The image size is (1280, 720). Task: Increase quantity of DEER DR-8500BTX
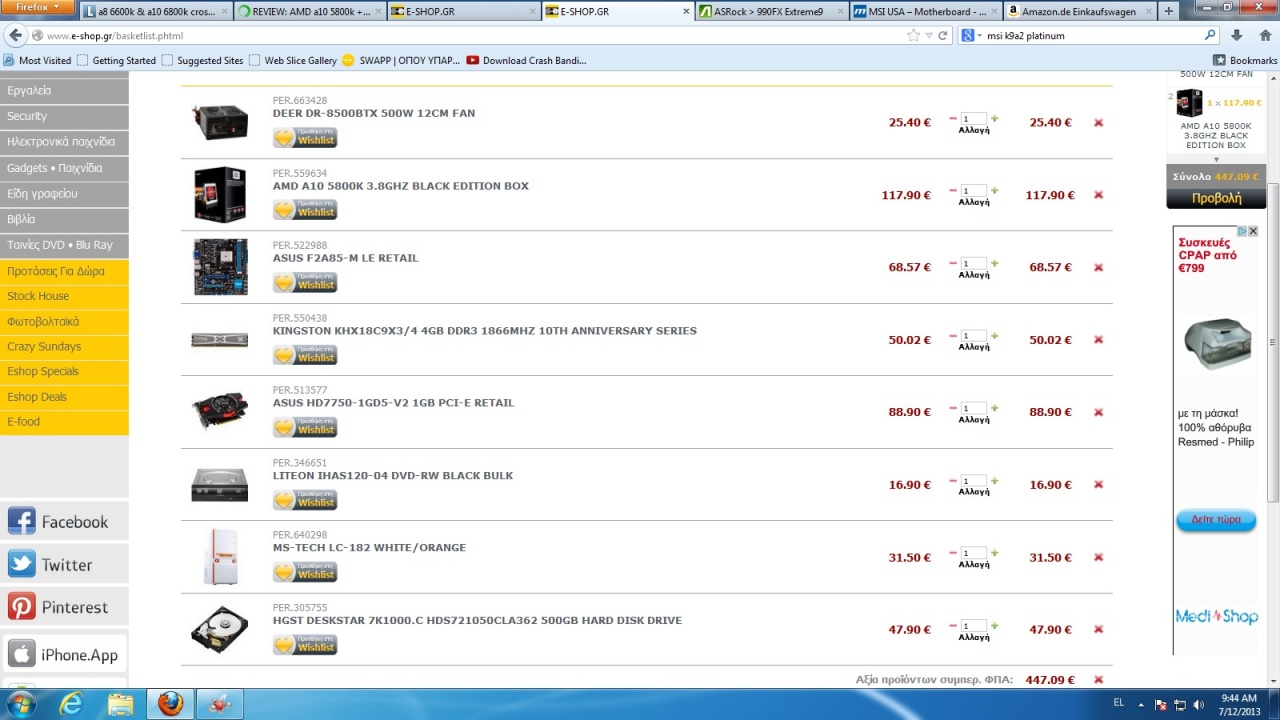click(x=994, y=118)
